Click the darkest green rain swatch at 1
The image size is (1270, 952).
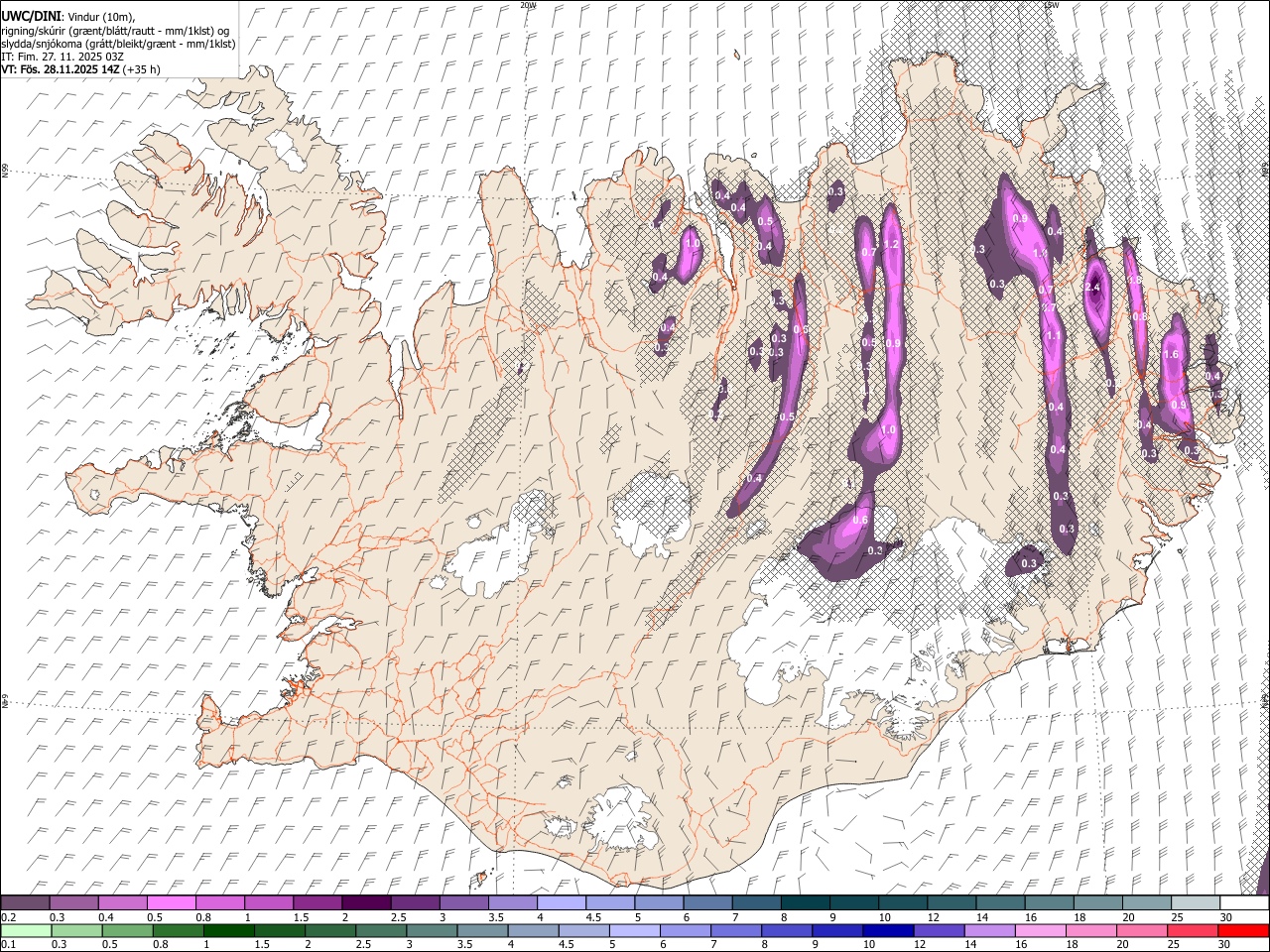[x=228, y=931]
